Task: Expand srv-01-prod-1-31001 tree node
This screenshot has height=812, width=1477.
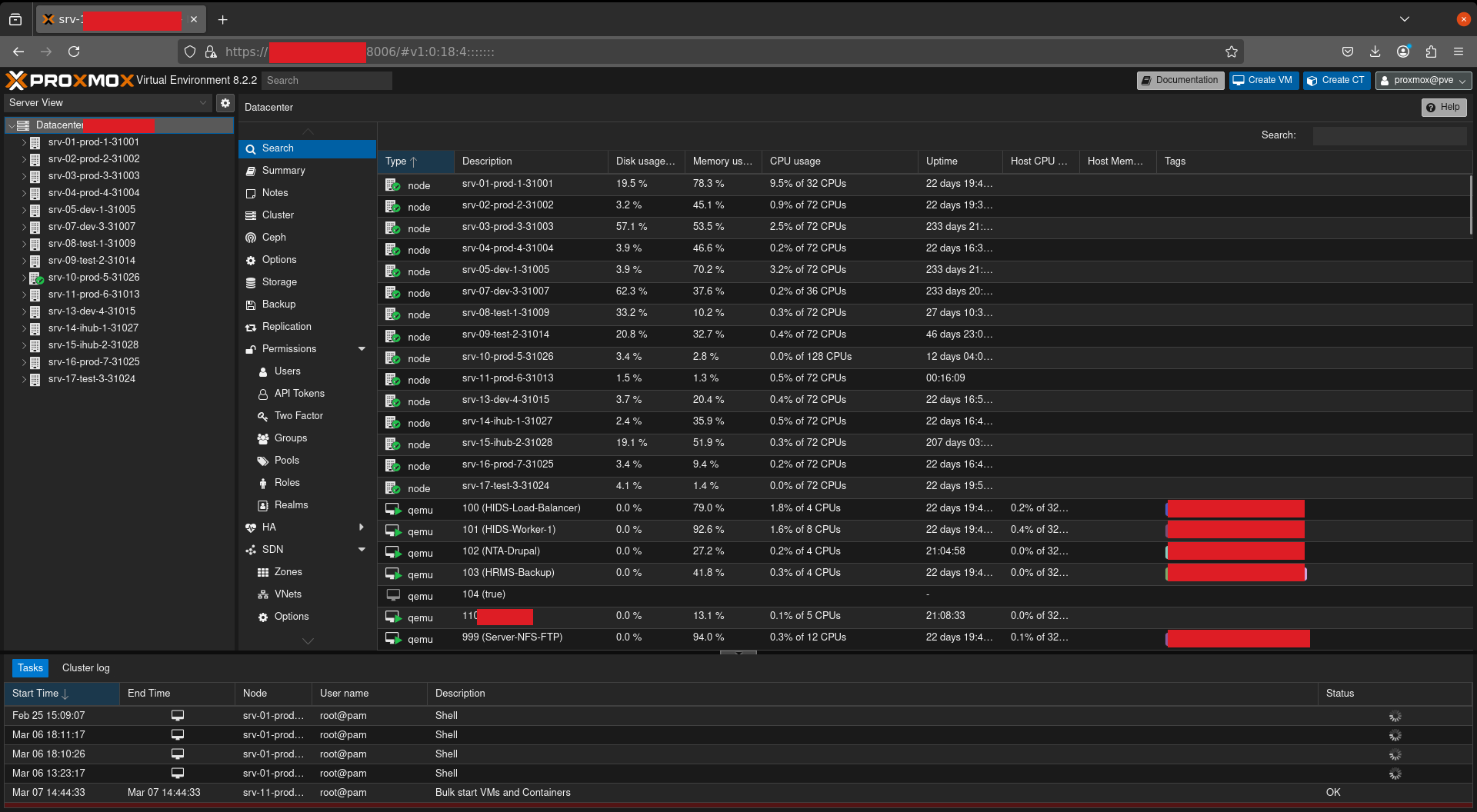Action: coord(24,143)
